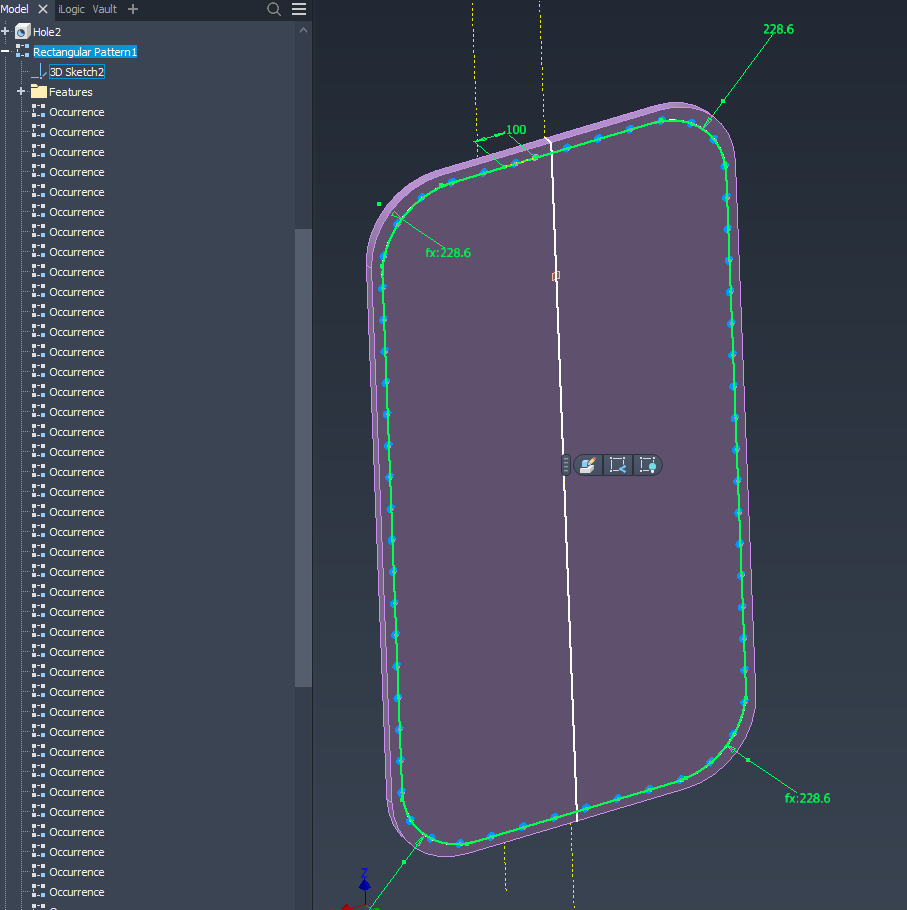The width and height of the screenshot is (907, 910).
Task: Select first Occurrence entry under Features folder
Action: [77, 112]
